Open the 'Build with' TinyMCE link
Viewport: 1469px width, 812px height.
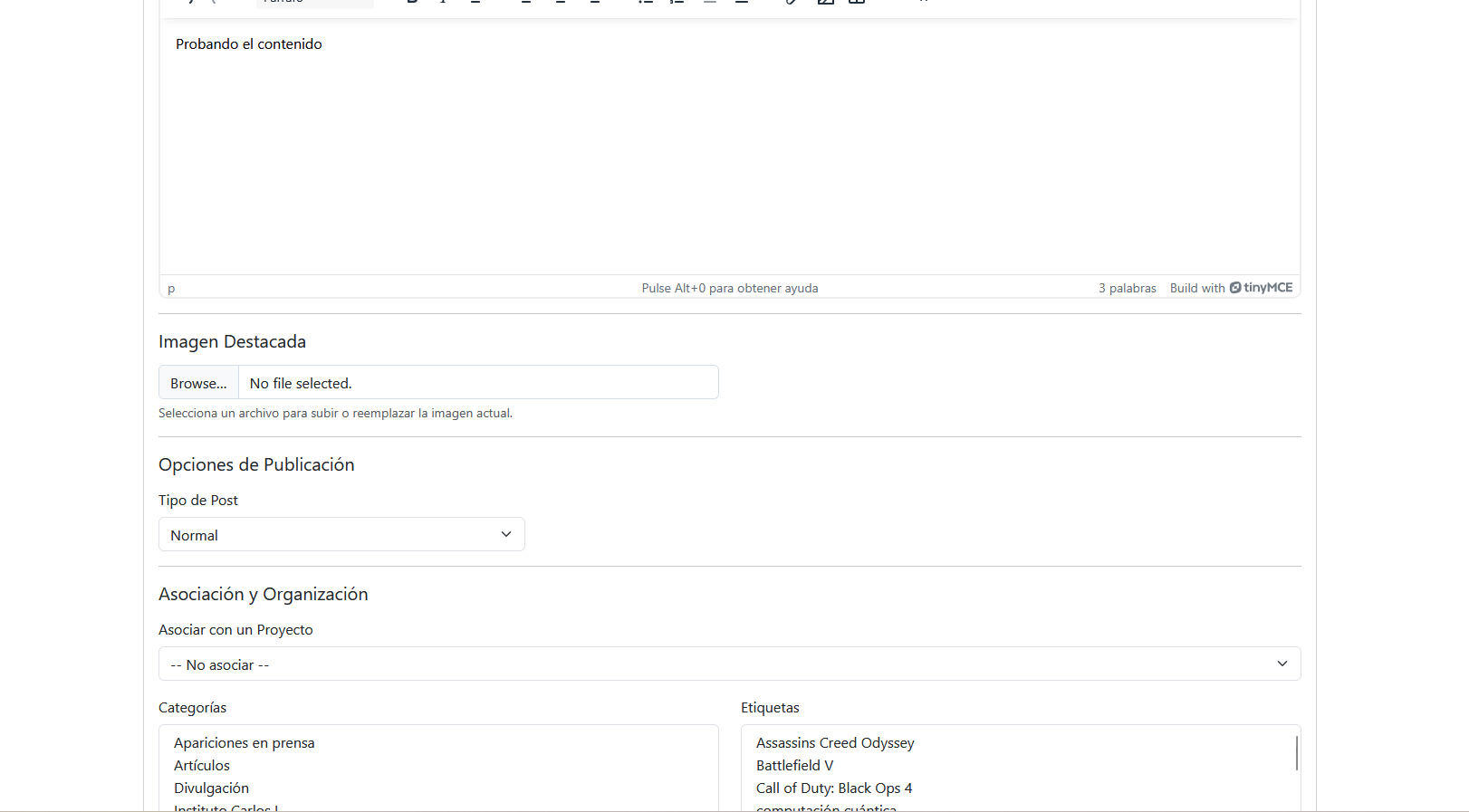(1196, 288)
